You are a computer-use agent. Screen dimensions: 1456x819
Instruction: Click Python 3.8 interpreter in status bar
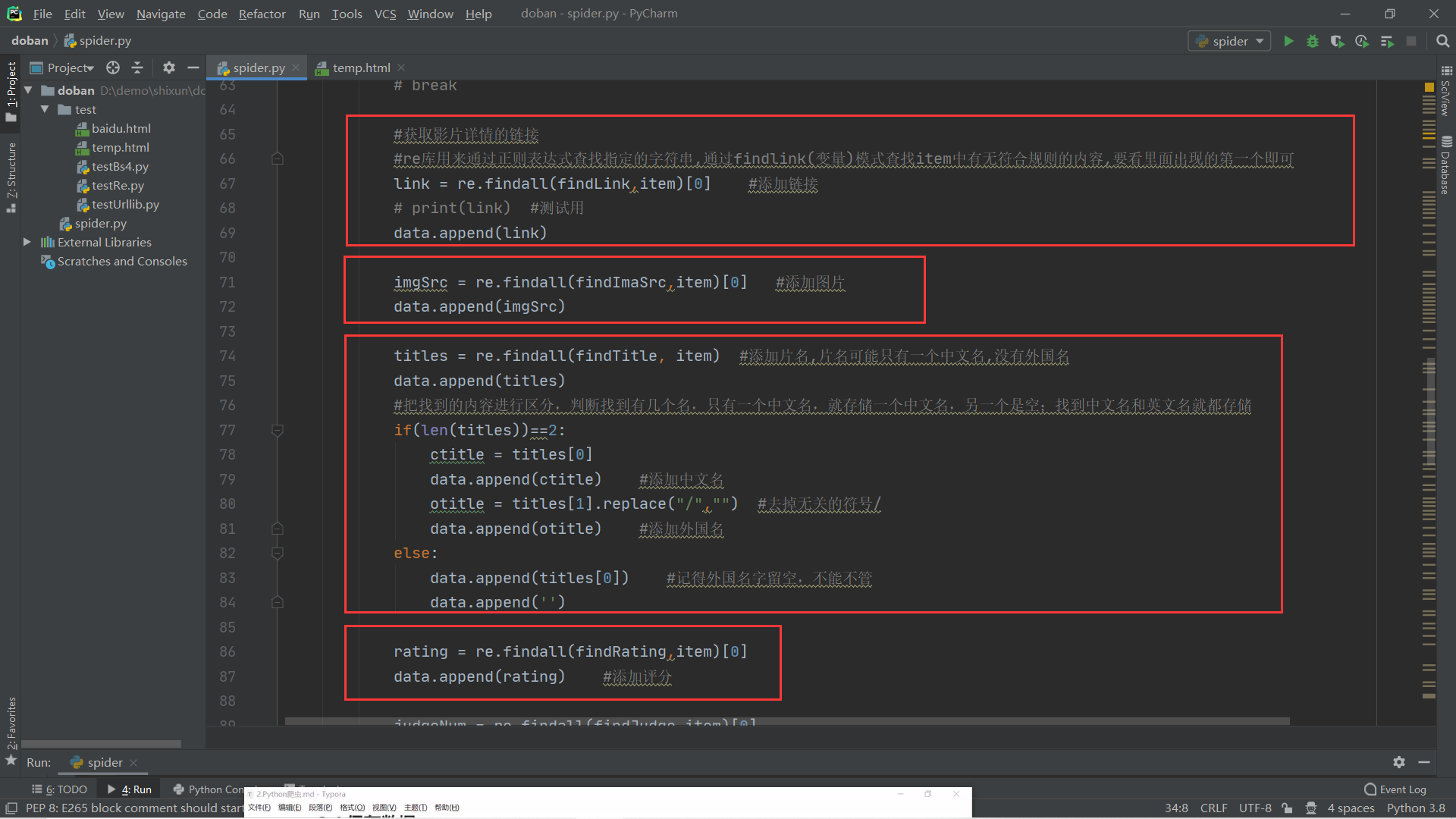point(1415,808)
